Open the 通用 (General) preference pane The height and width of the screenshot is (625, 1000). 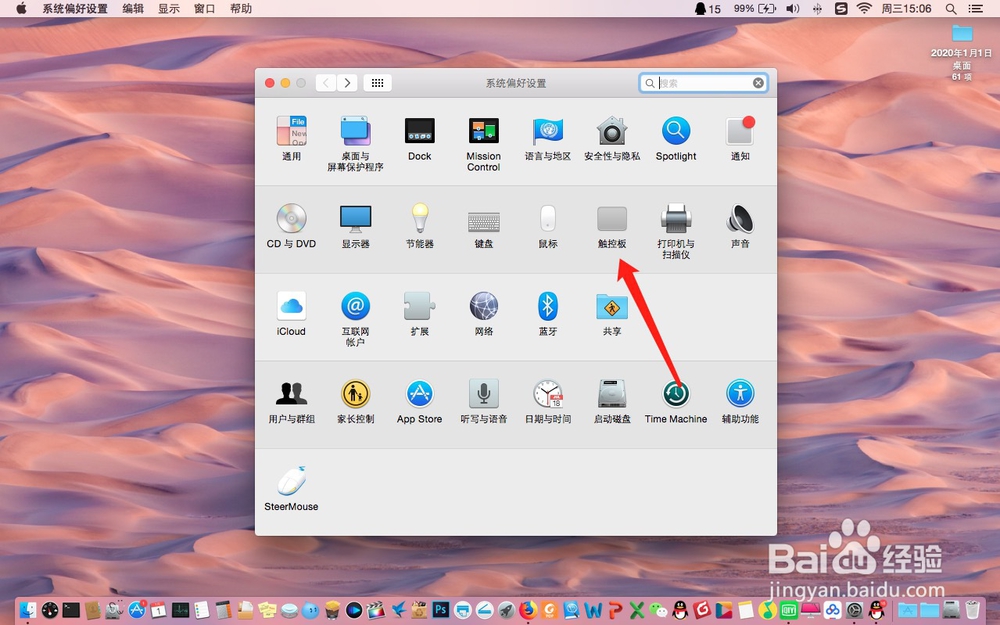[291, 139]
